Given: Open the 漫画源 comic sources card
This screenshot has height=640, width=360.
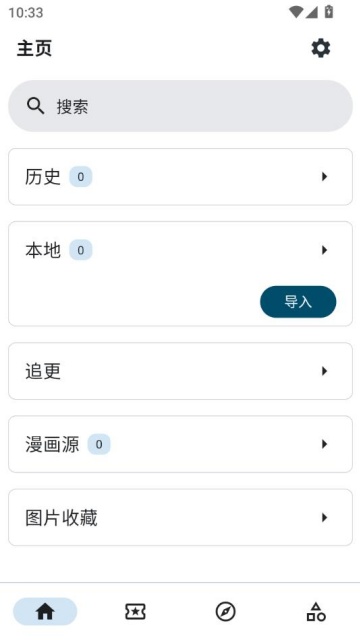Looking at the screenshot, I should pos(180,444).
